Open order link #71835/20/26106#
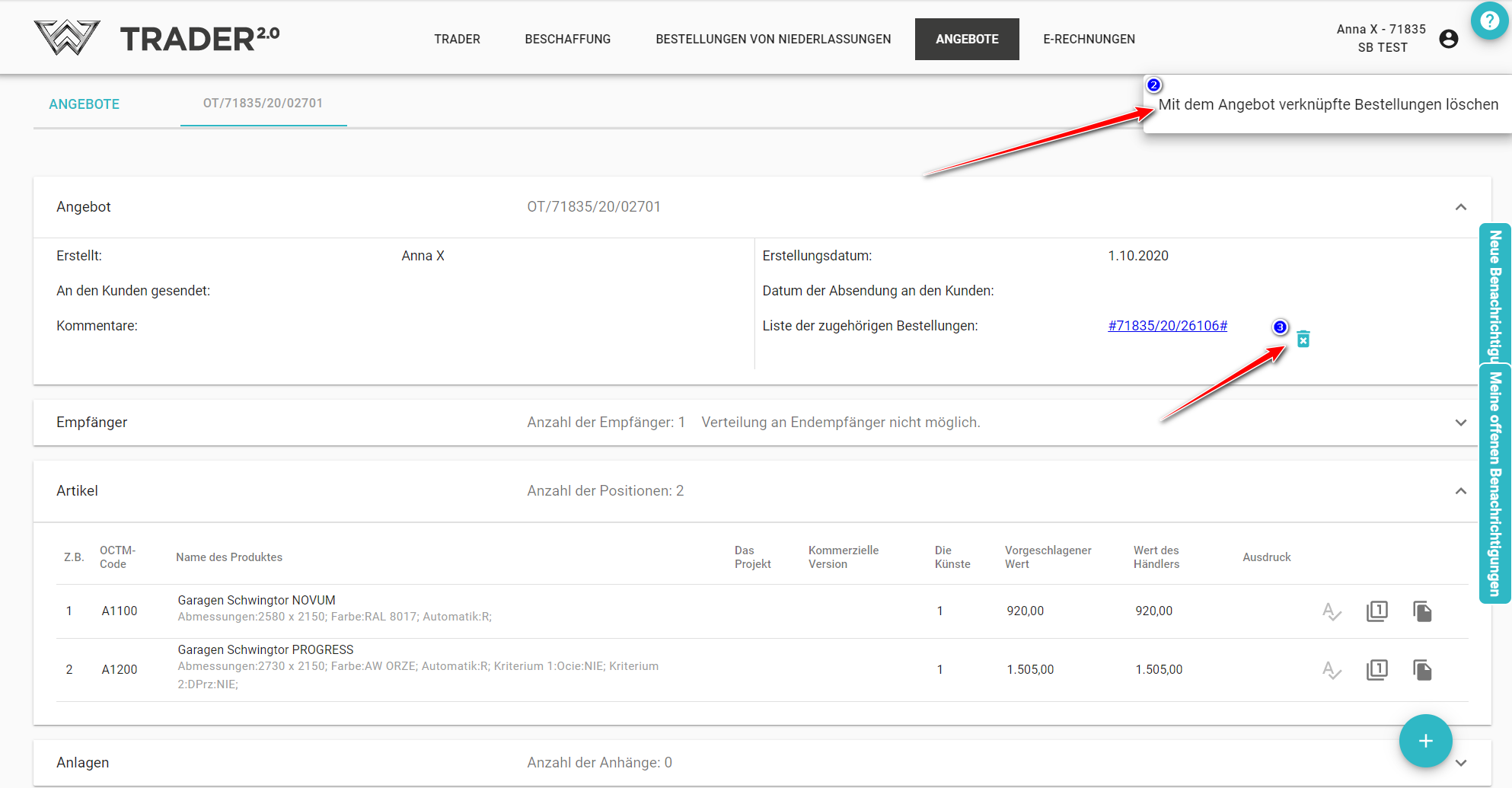This screenshot has width=1512, height=788. tap(1167, 326)
